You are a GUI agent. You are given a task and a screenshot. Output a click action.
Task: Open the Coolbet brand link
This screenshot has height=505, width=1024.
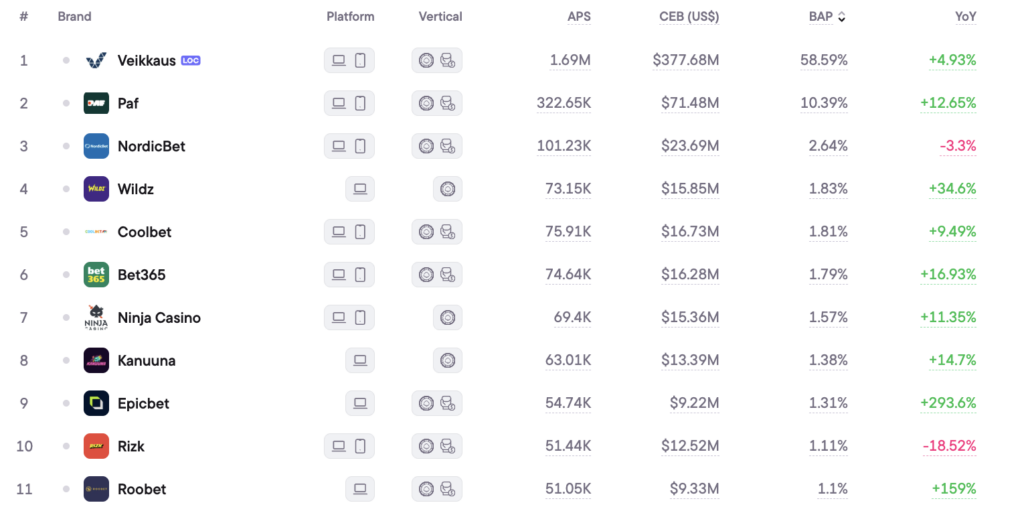[x=144, y=232]
